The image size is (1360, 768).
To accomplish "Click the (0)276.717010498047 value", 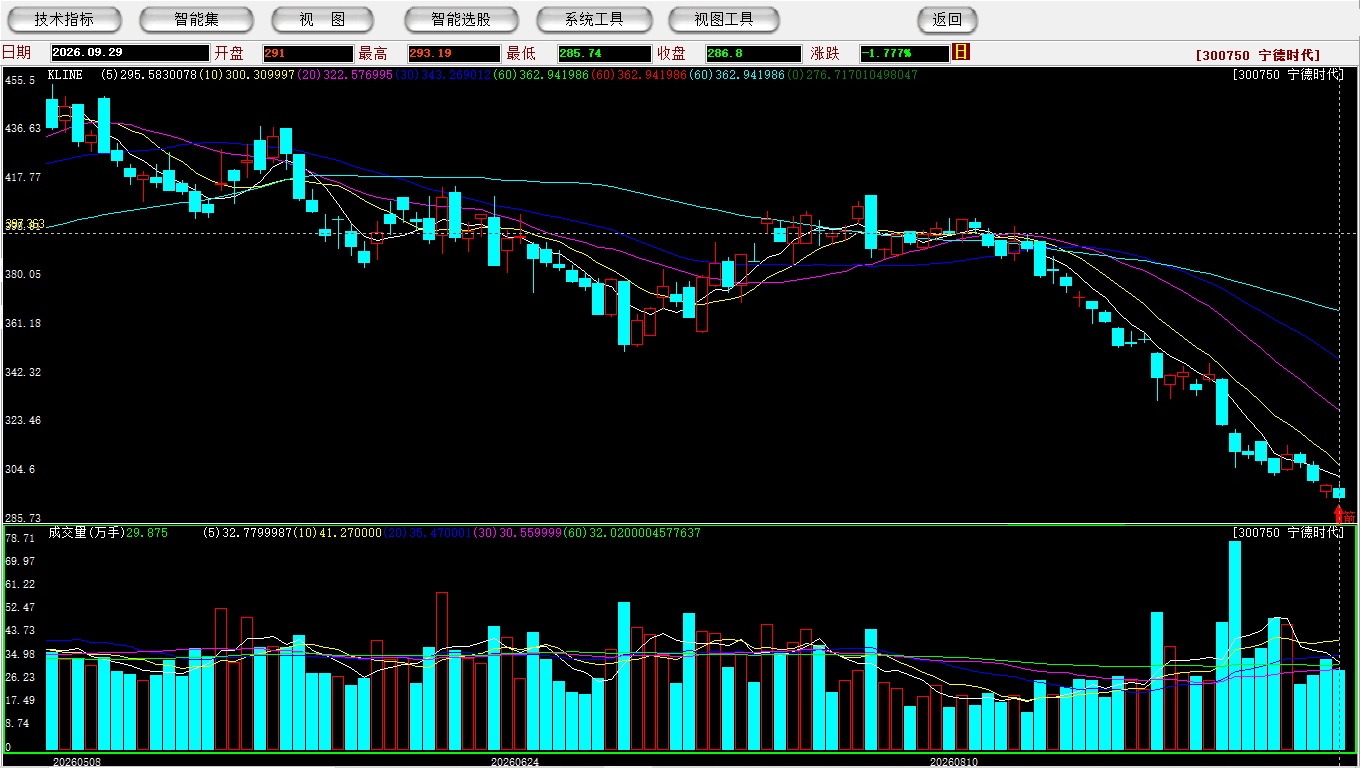I will pyautogui.click(x=852, y=75).
